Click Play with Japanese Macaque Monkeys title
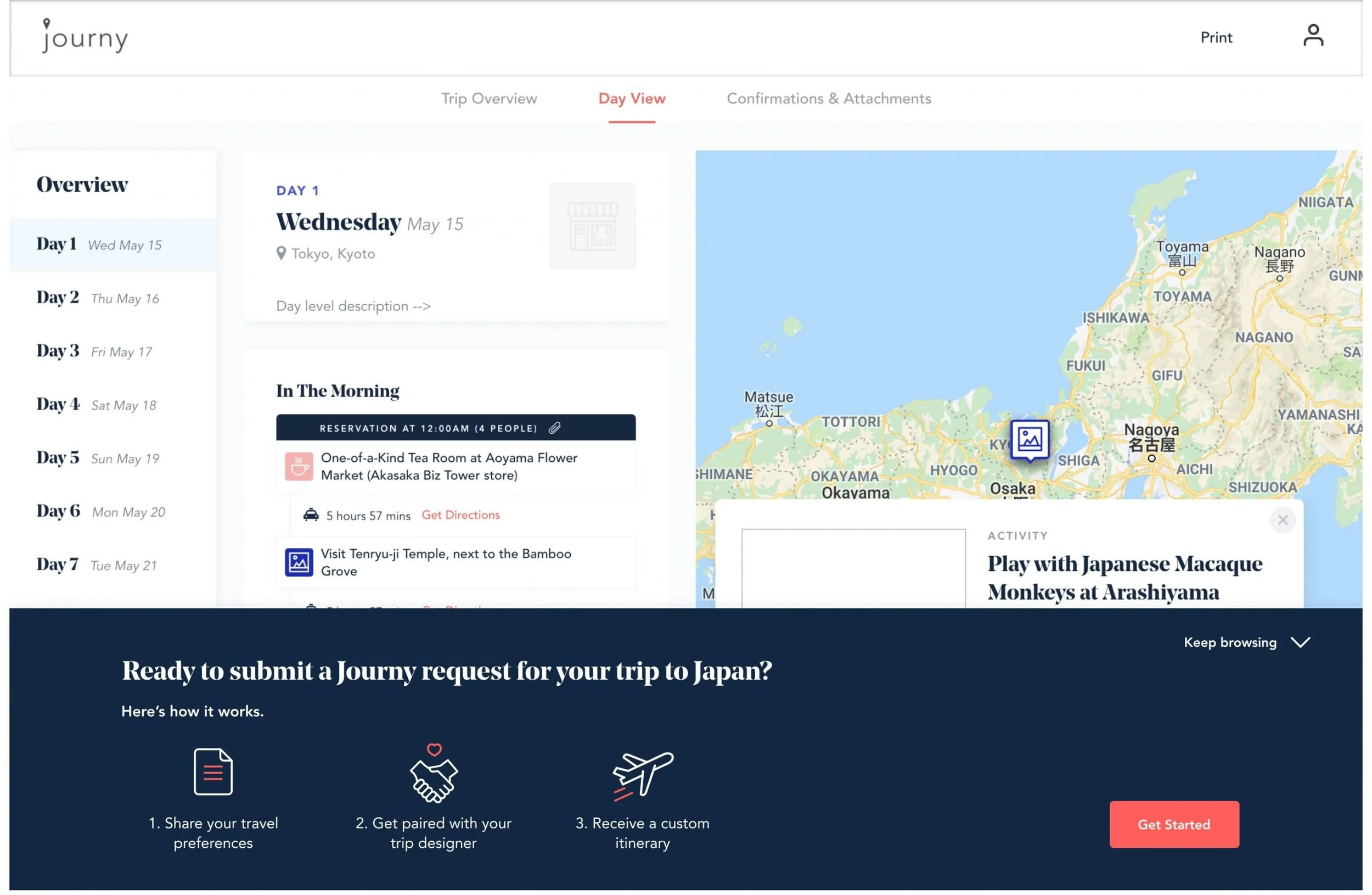 [1124, 578]
